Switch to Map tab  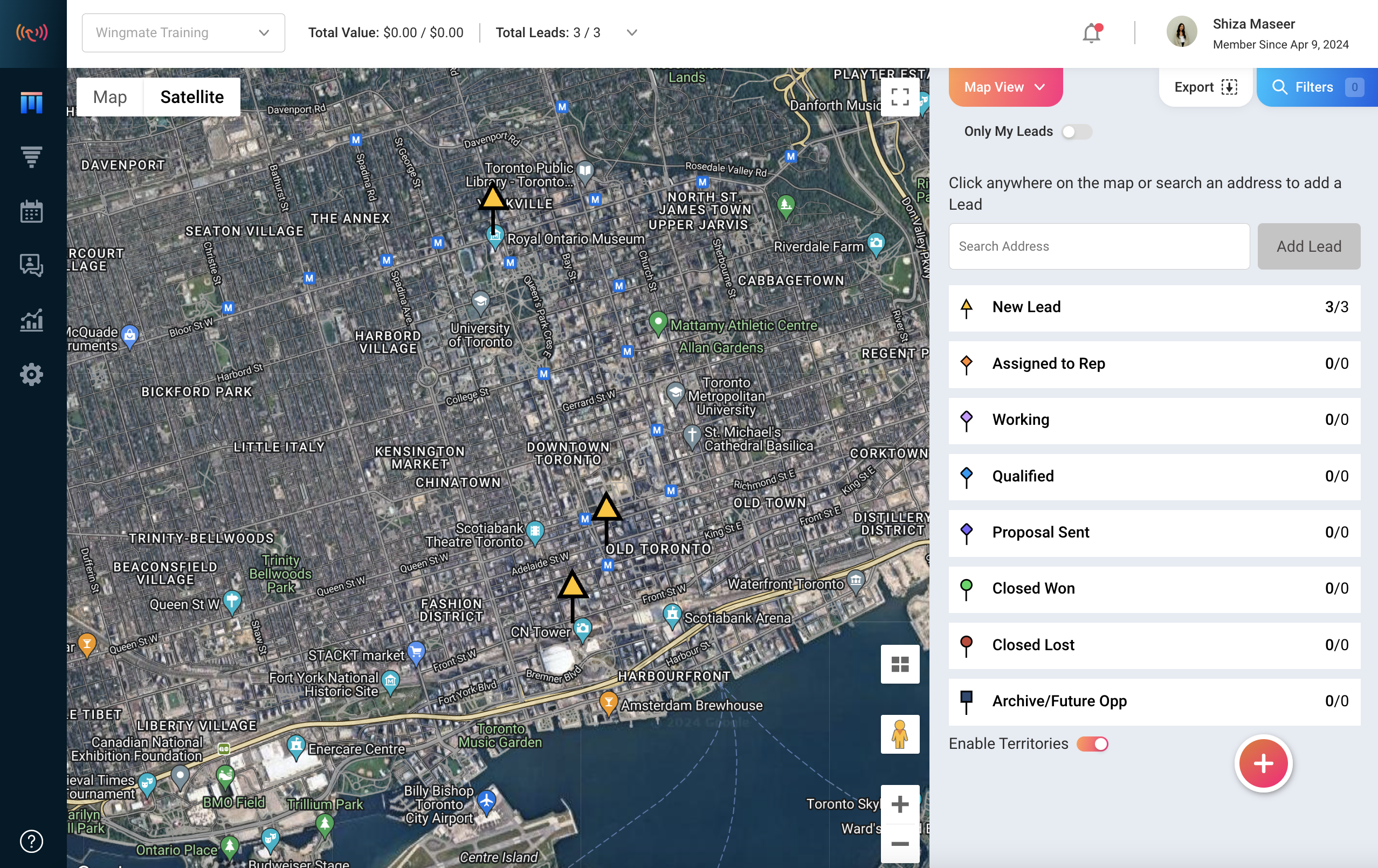click(110, 97)
